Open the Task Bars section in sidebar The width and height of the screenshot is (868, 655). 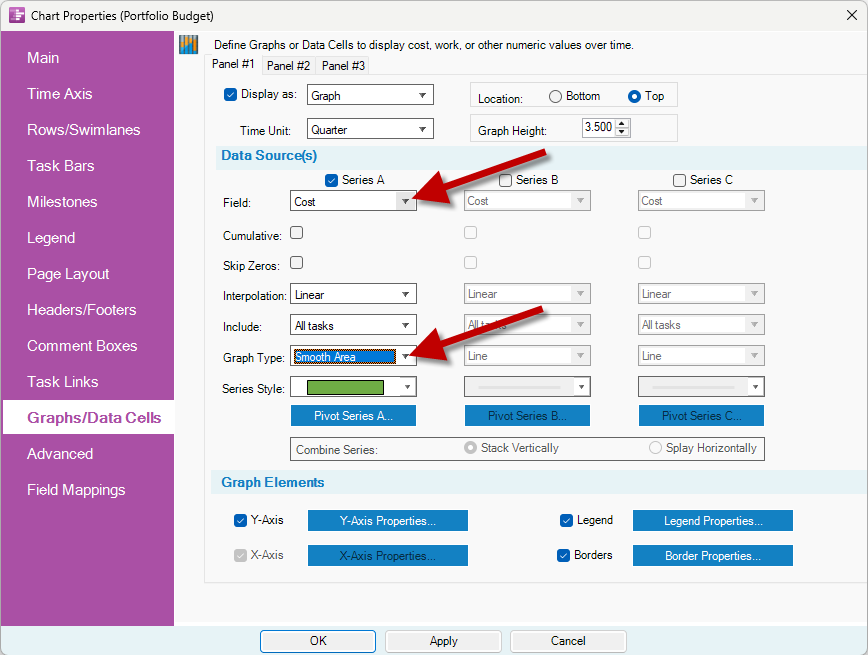coord(61,166)
